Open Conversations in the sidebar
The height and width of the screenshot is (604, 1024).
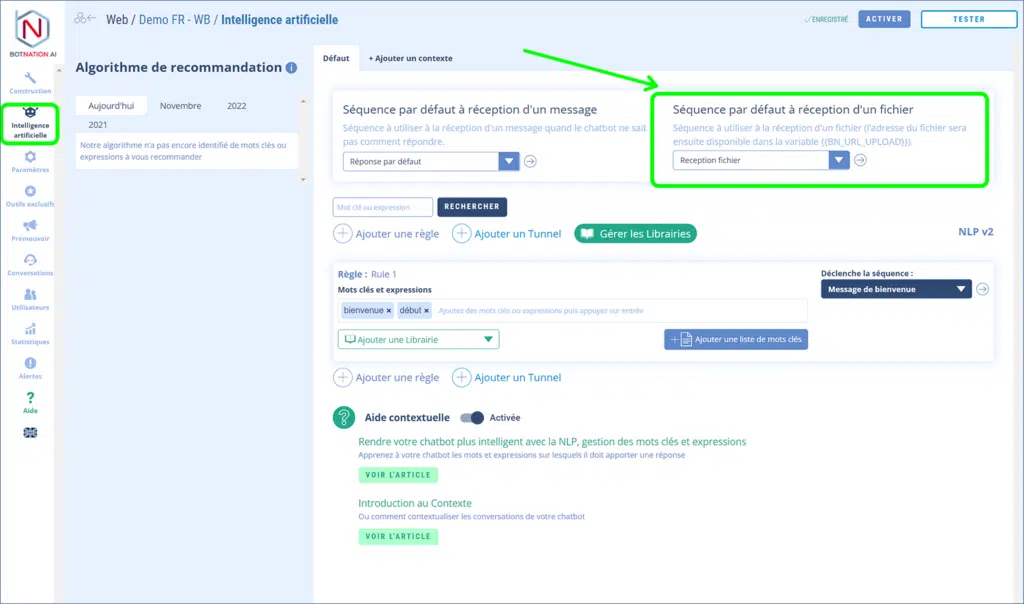click(30, 262)
